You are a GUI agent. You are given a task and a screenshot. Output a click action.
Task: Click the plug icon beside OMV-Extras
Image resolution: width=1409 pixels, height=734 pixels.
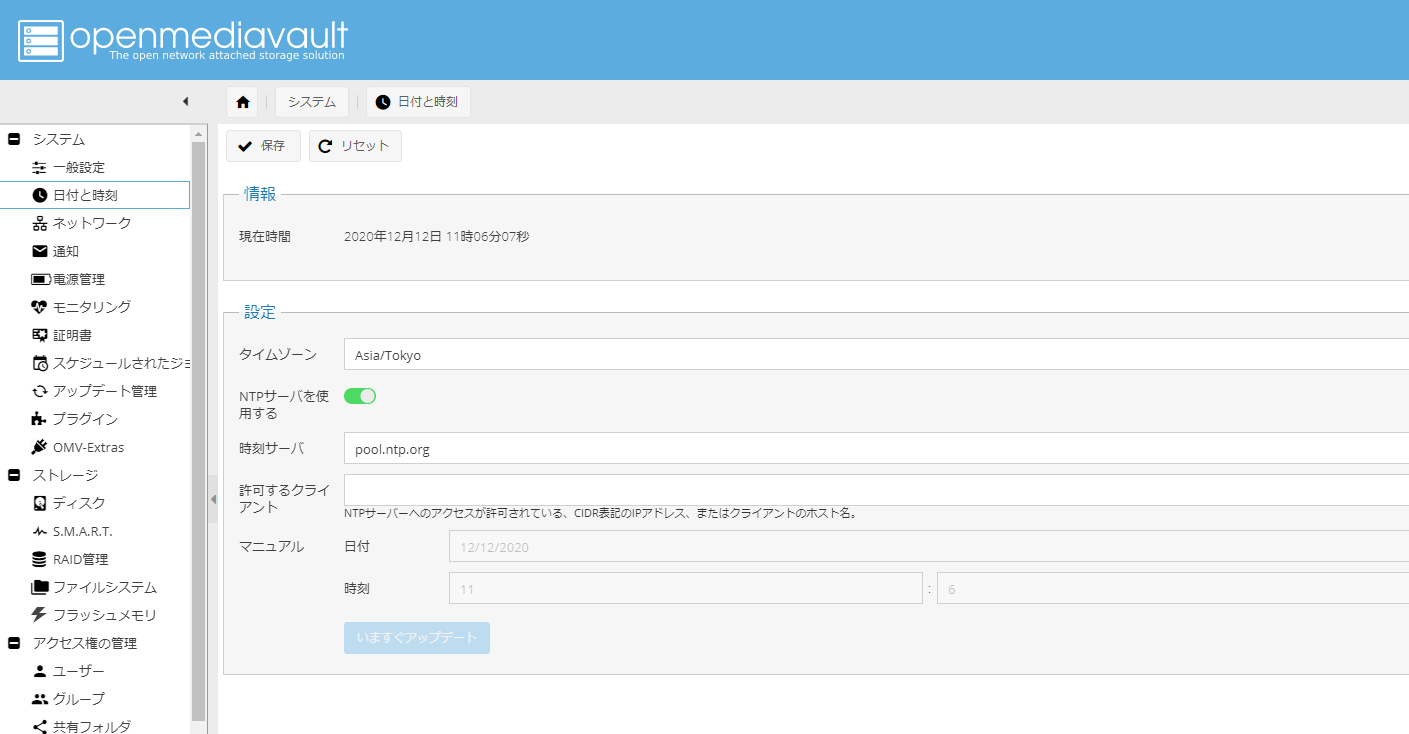40,447
